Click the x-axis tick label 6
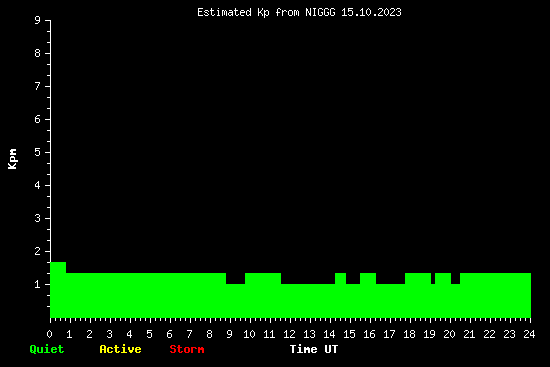This screenshot has height=367, width=550. point(170,334)
